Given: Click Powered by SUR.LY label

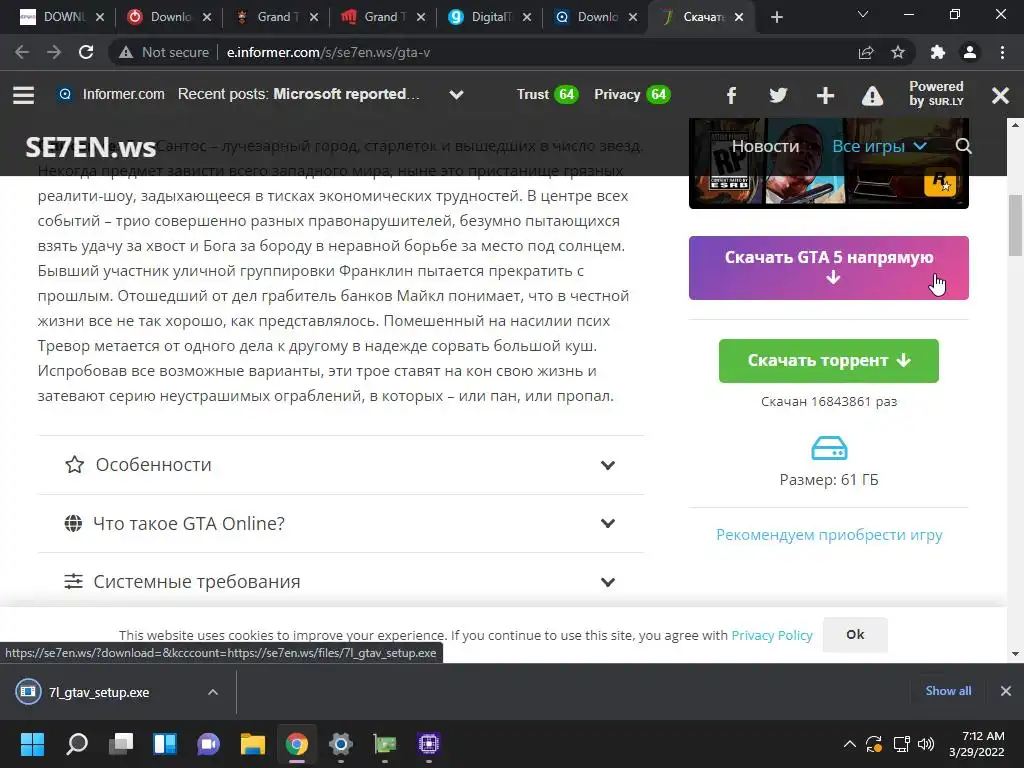Looking at the screenshot, I should click(x=936, y=94).
